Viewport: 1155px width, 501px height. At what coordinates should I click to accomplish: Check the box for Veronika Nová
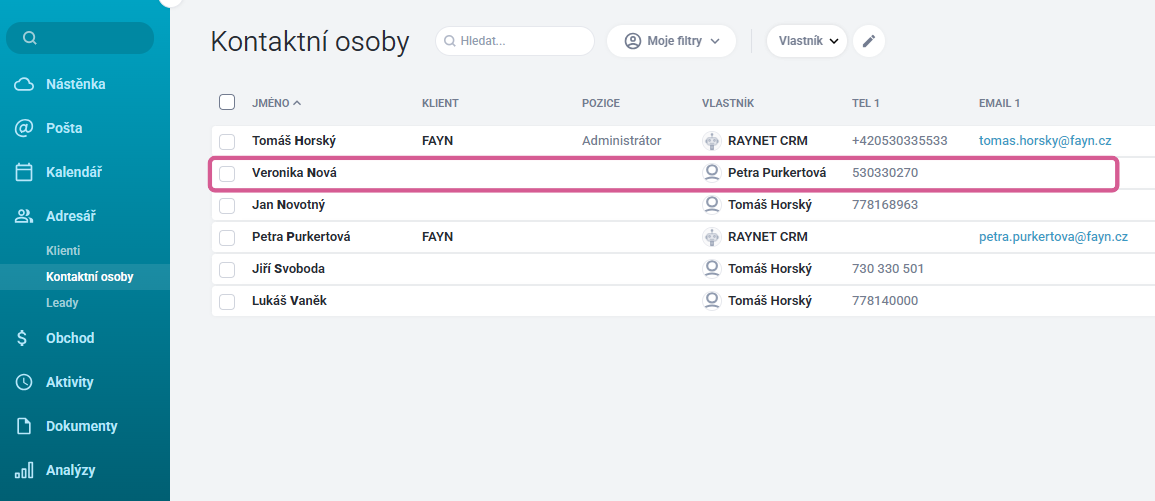coord(227,173)
